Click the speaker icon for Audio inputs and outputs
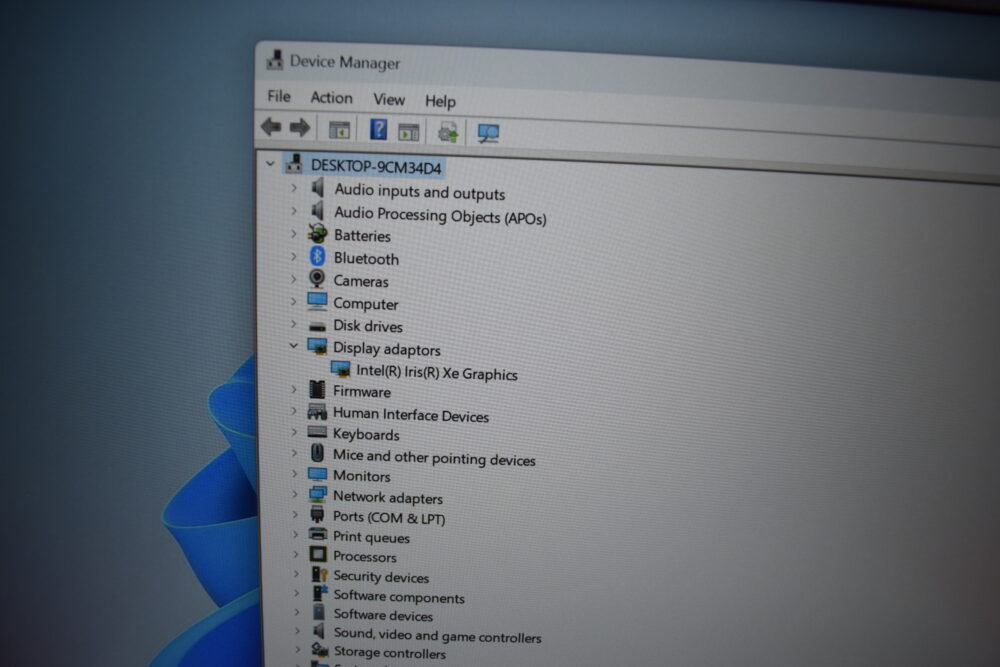Screen dimensions: 1000x667 318,187
